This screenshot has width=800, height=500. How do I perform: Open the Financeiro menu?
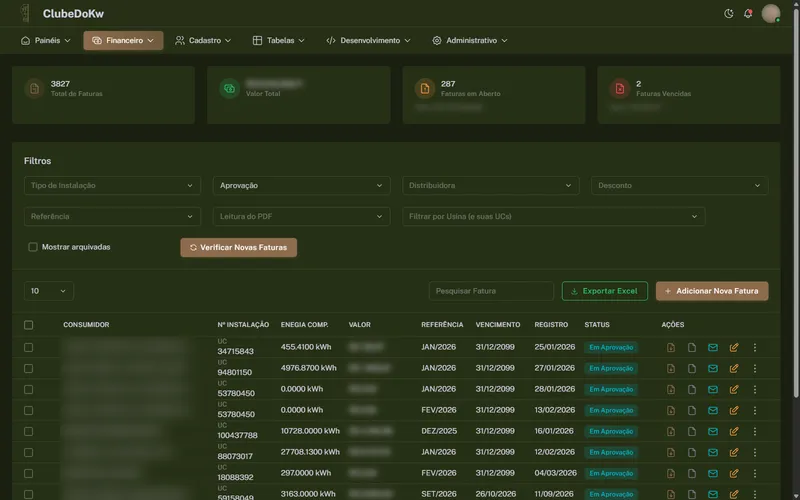[x=123, y=40]
